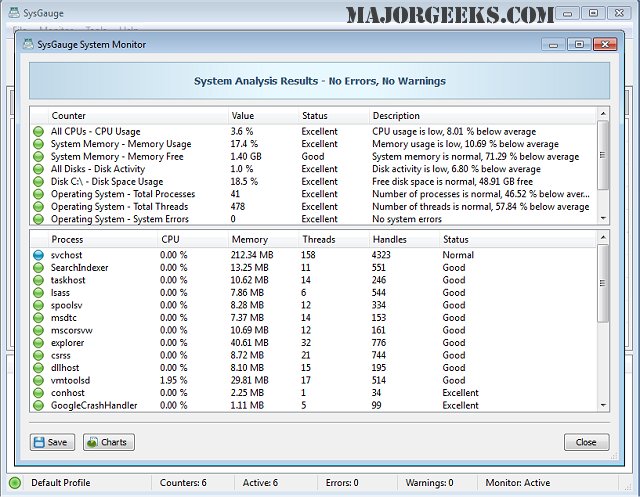Click green icon next to taskhost
This screenshot has width=640, height=497.
click(x=38, y=280)
